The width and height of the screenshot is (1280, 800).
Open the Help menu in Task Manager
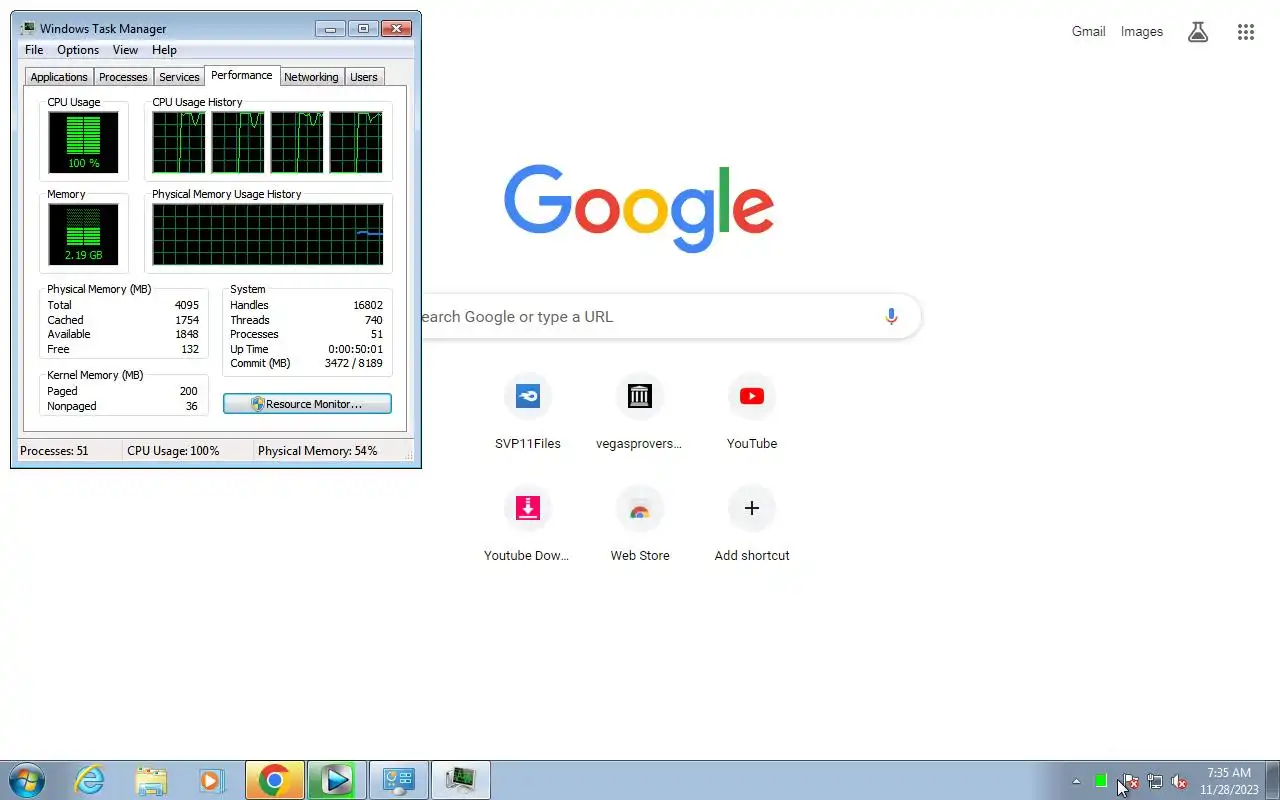coord(164,50)
